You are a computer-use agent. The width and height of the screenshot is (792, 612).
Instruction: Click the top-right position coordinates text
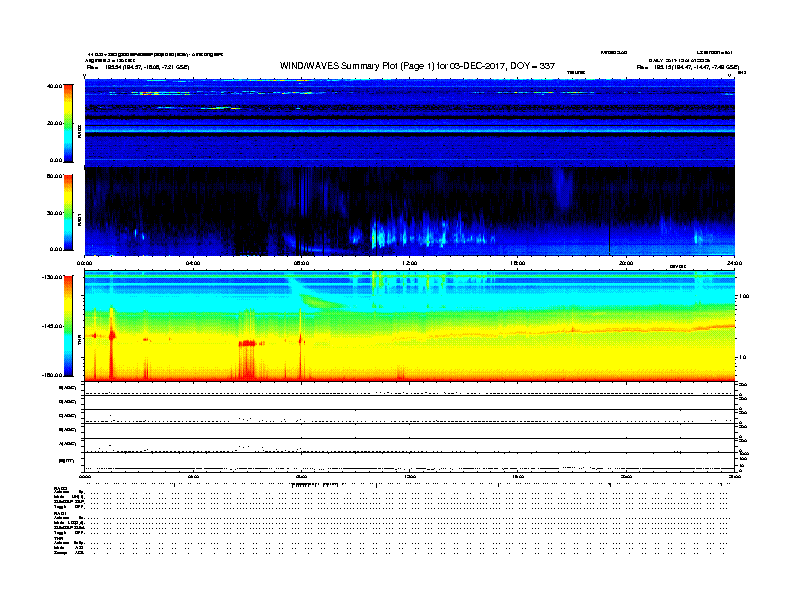coord(688,67)
